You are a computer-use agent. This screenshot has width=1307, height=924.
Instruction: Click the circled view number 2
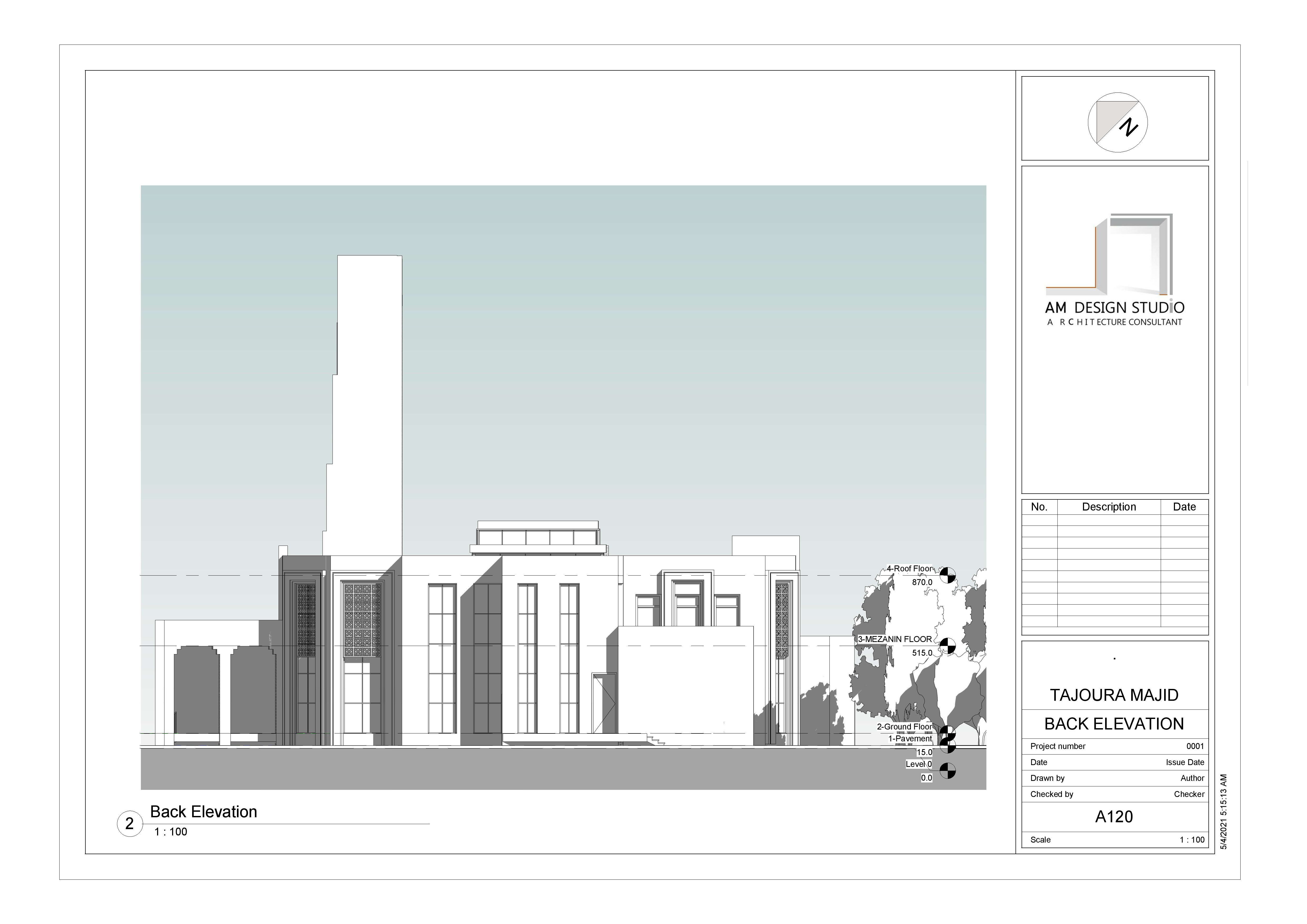[129, 823]
